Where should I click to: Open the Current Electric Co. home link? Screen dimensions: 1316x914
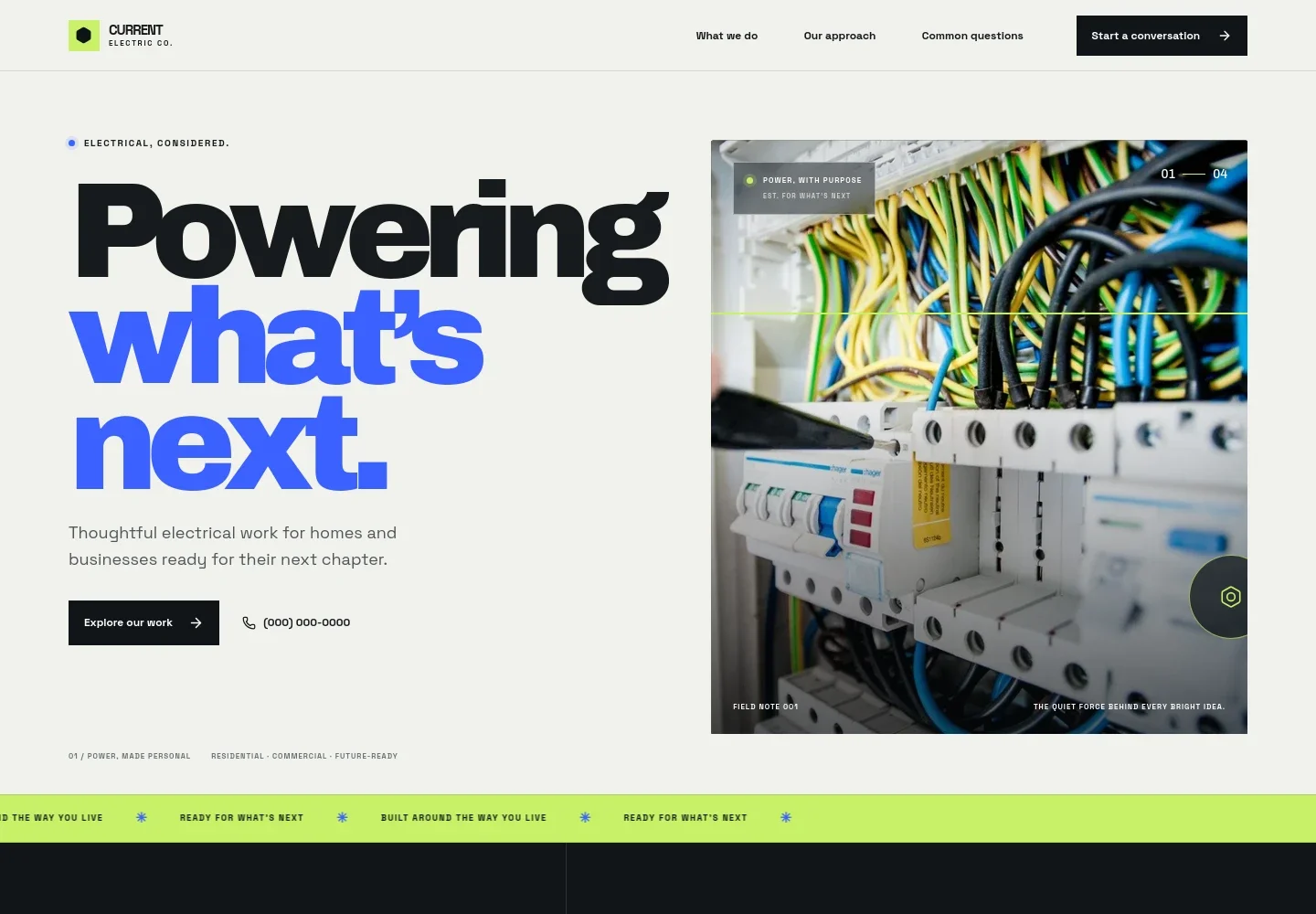click(x=121, y=36)
